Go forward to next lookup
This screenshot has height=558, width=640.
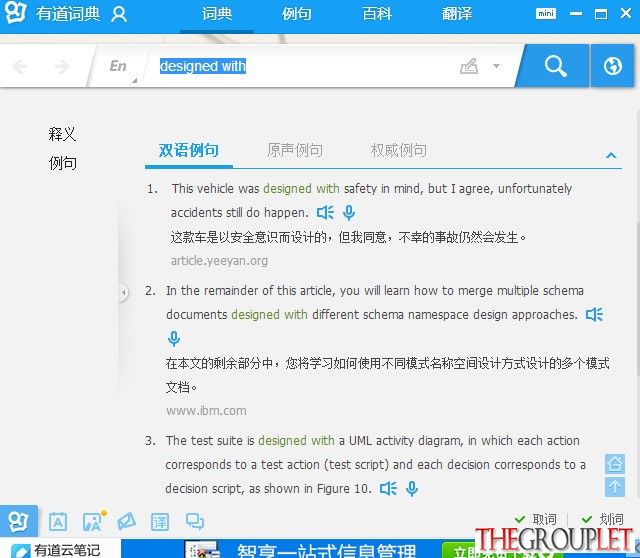point(62,66)
